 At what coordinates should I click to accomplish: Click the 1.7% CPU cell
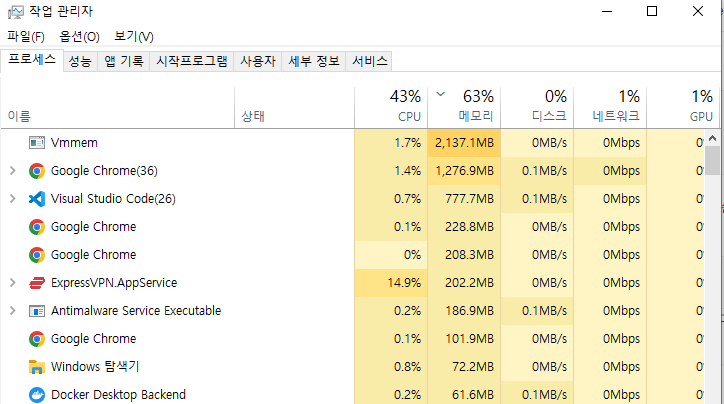(x=391, y=143)
